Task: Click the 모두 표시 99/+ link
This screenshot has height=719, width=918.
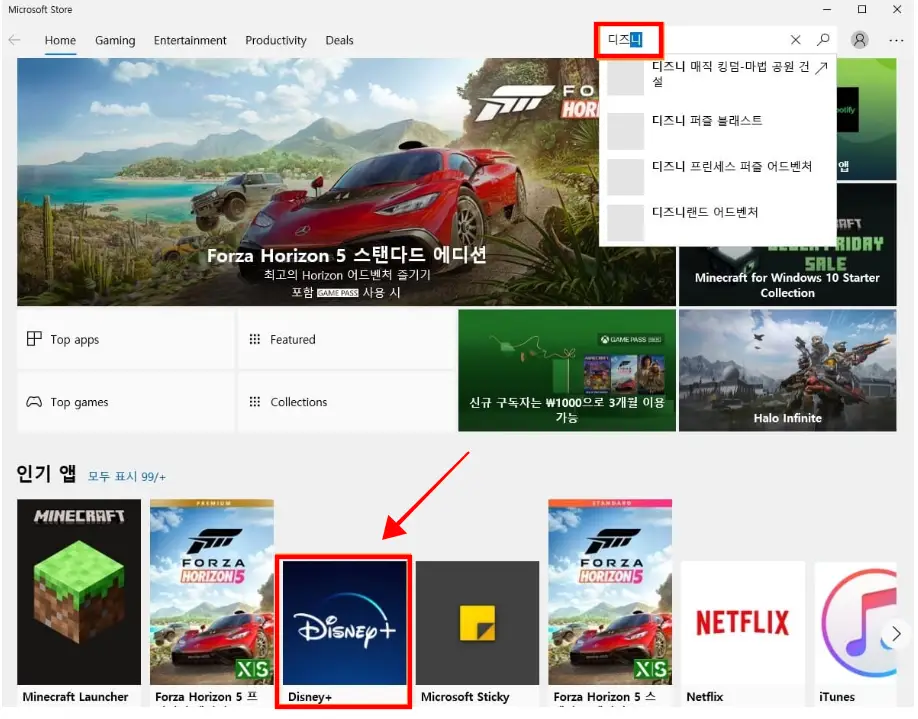Action: pyautogui.click(x=127, y=476)
